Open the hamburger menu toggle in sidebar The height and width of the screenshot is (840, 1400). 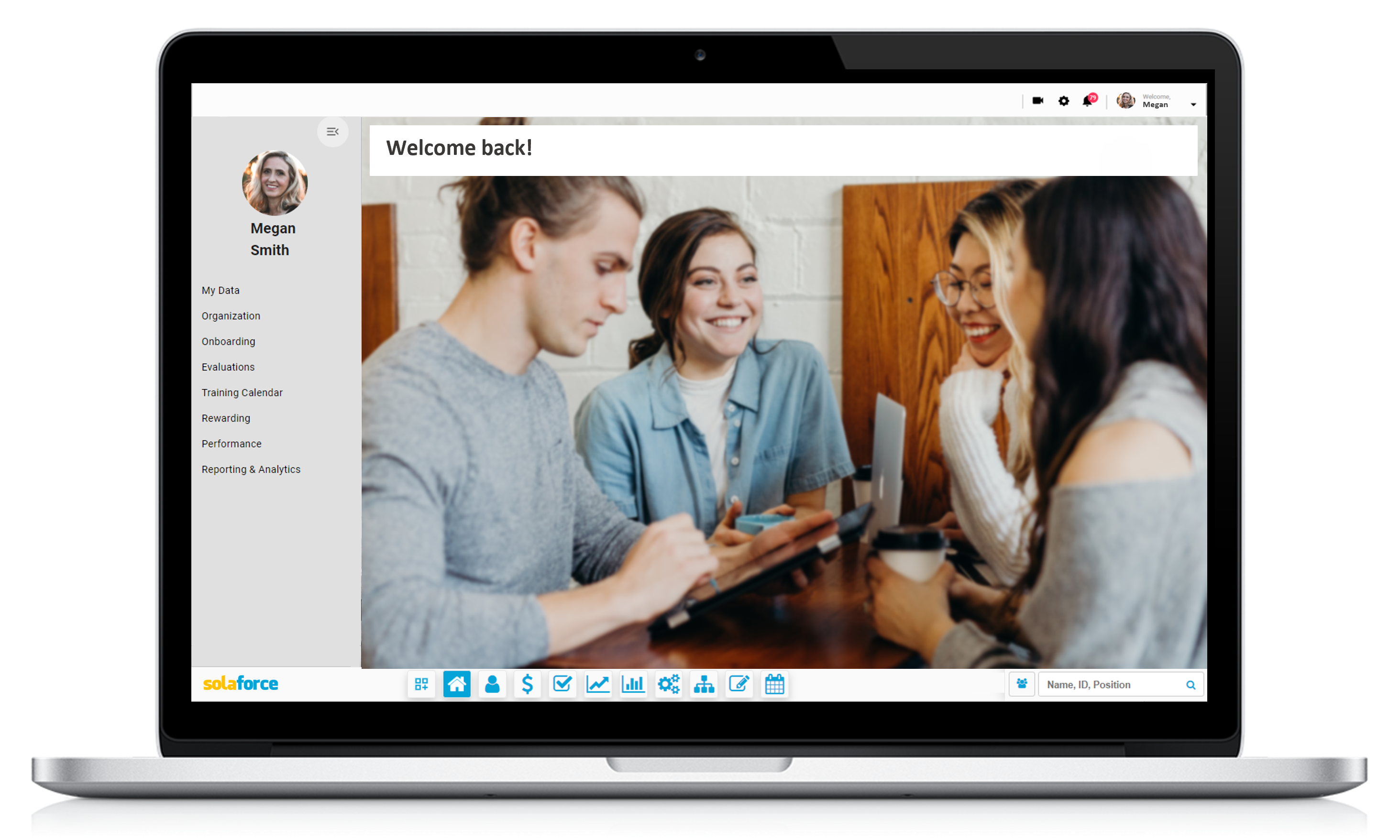coord(333,131)
